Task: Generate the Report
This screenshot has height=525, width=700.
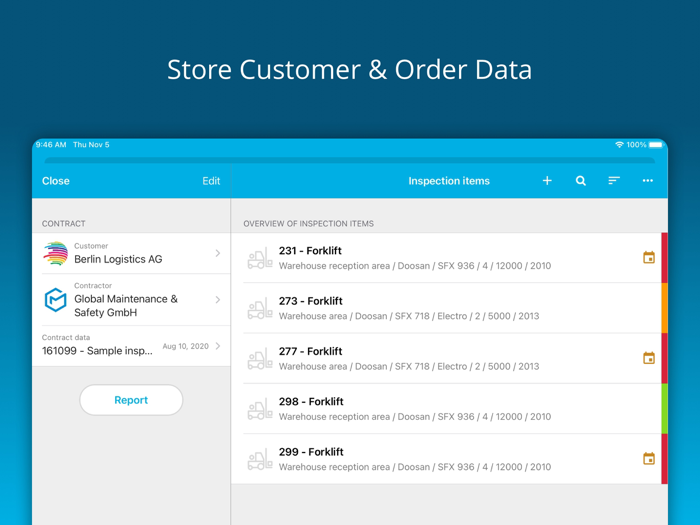Action: [131, 400]
